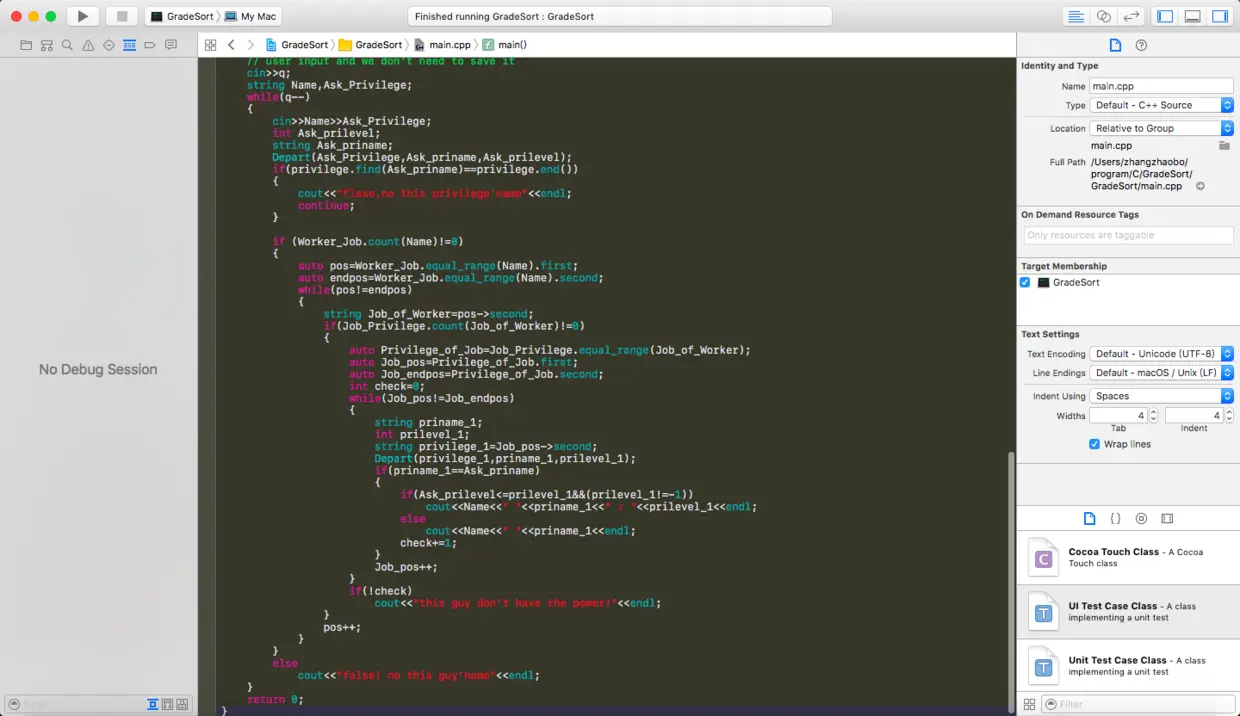The image size is (1240, 716).
Task: Run the GradeSort scheme with Play button
Action: point(83,16)
